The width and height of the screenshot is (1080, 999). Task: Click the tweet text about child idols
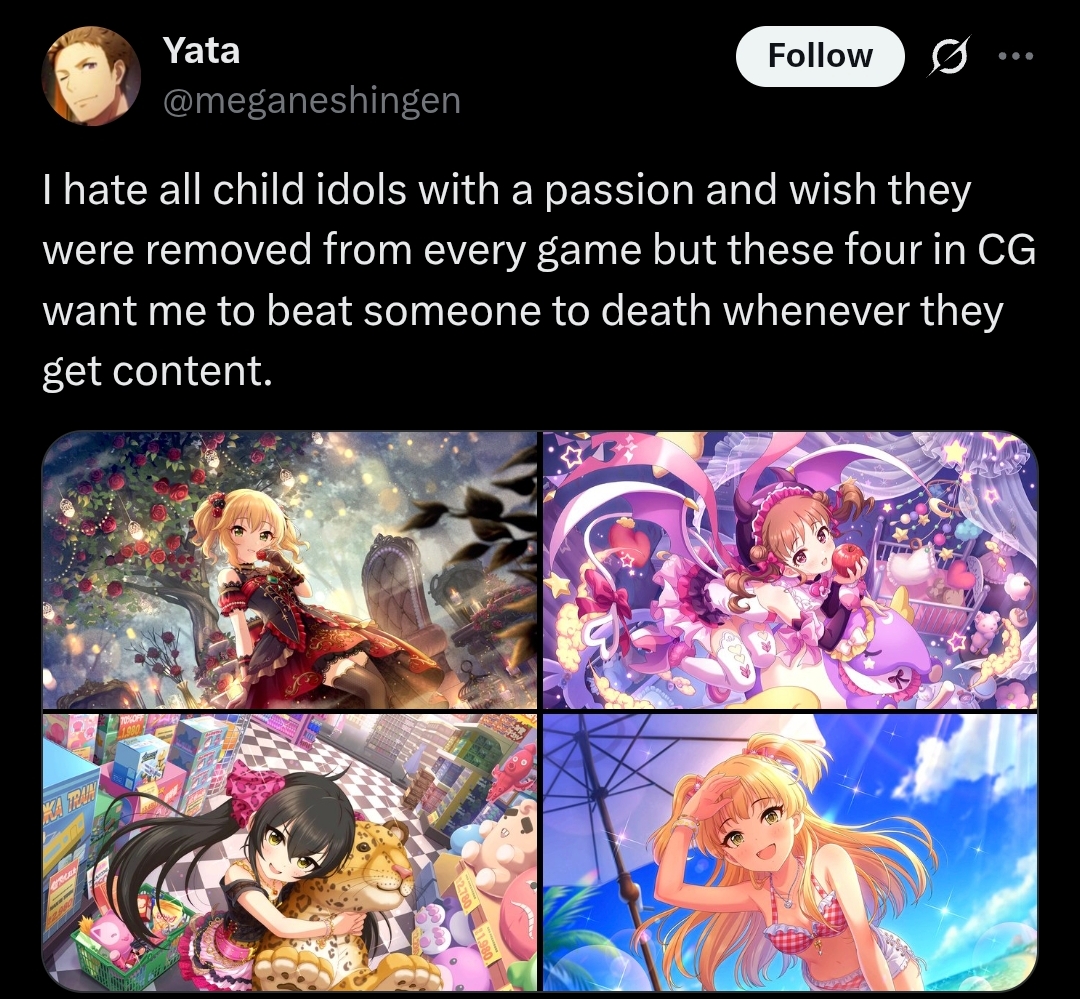[539, 280]
